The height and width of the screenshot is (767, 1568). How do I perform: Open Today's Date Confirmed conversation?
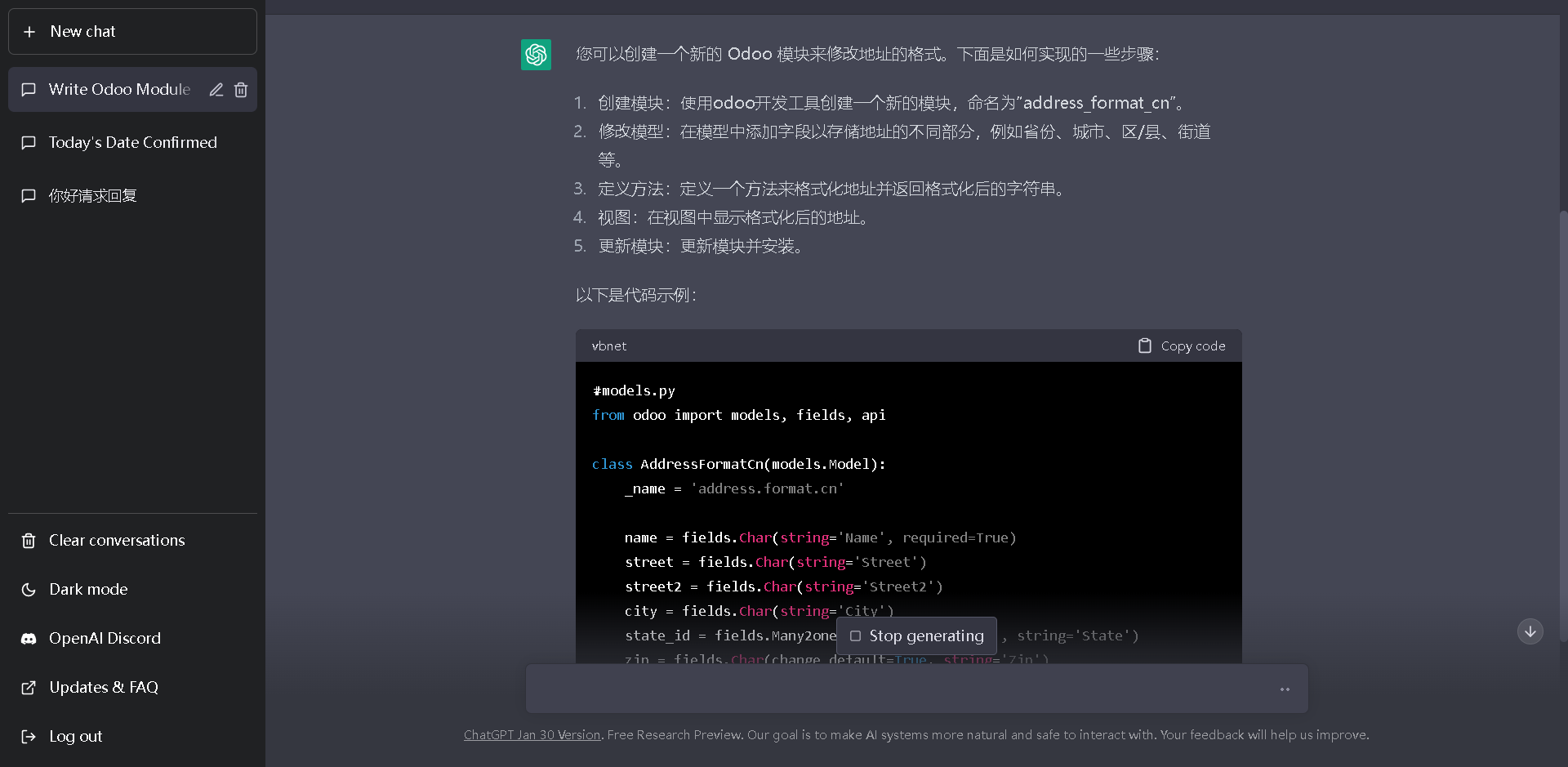click(132, 143)
